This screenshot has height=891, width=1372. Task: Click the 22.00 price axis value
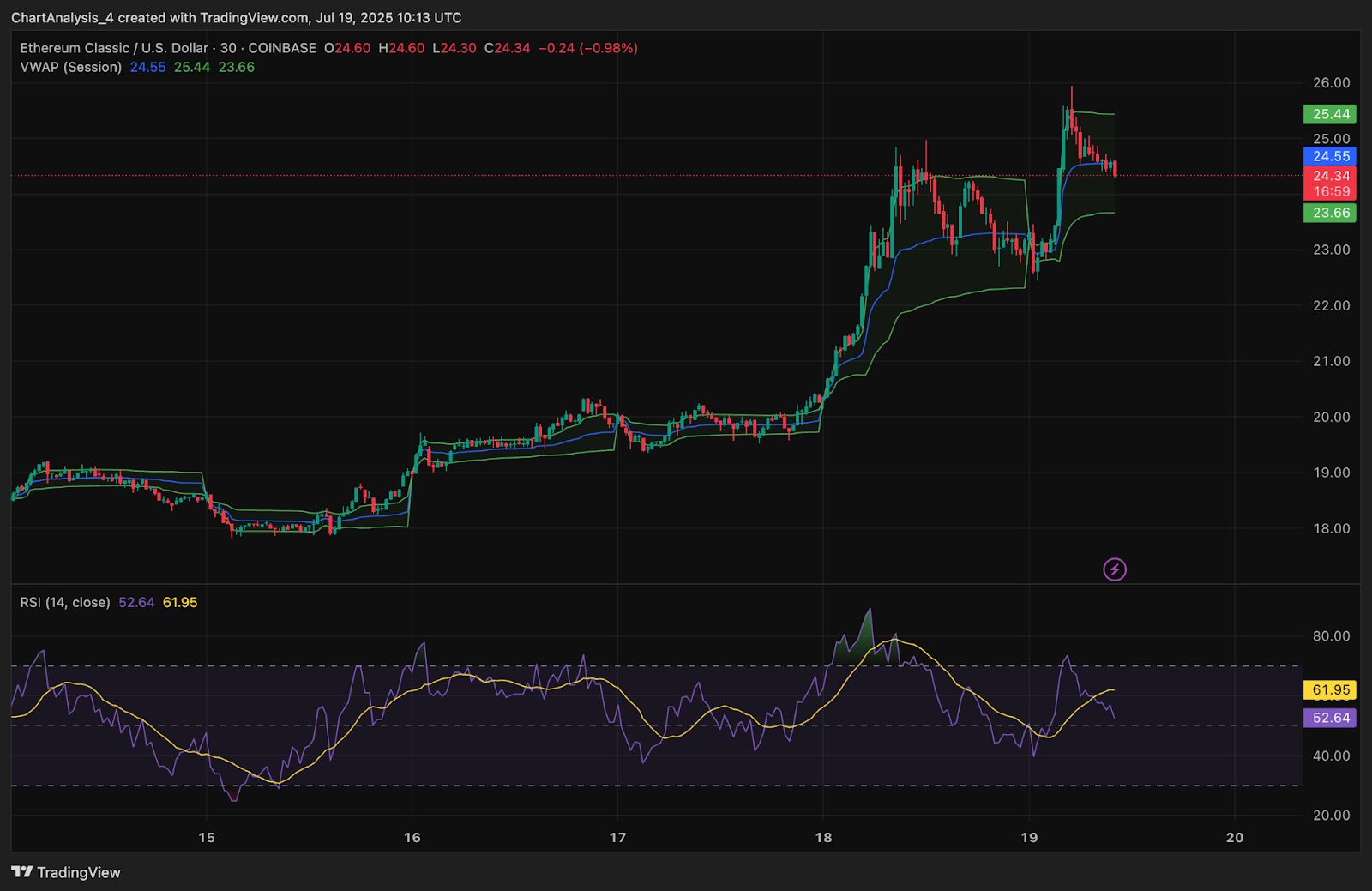coord(1332,305)
